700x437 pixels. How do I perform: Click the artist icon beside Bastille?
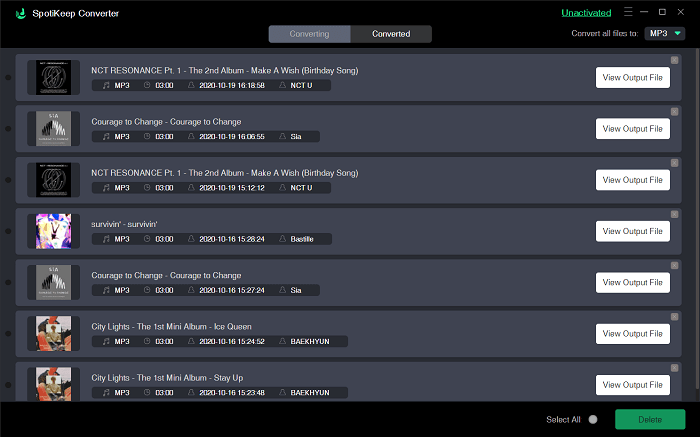click(282, 239)
